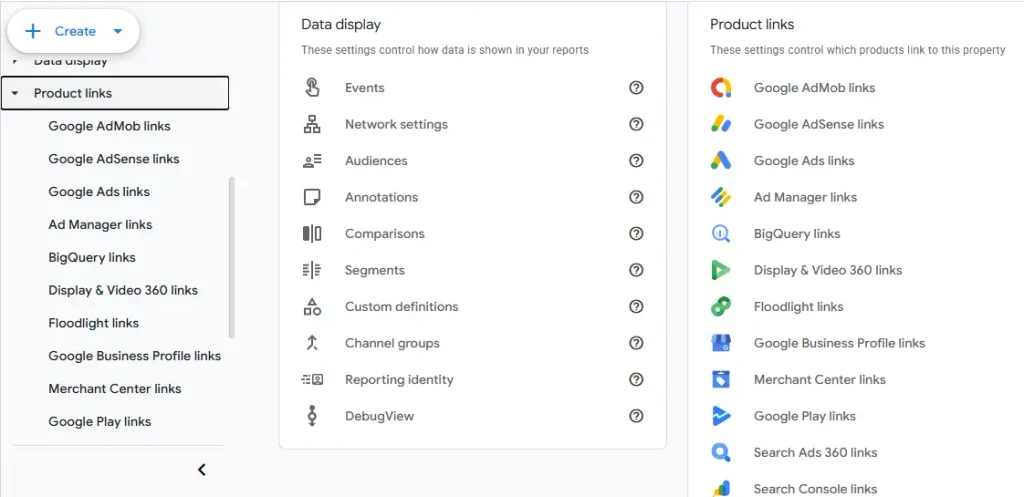Open help for Network settings
1024x497 pixels.
click(x=636, y=124)
